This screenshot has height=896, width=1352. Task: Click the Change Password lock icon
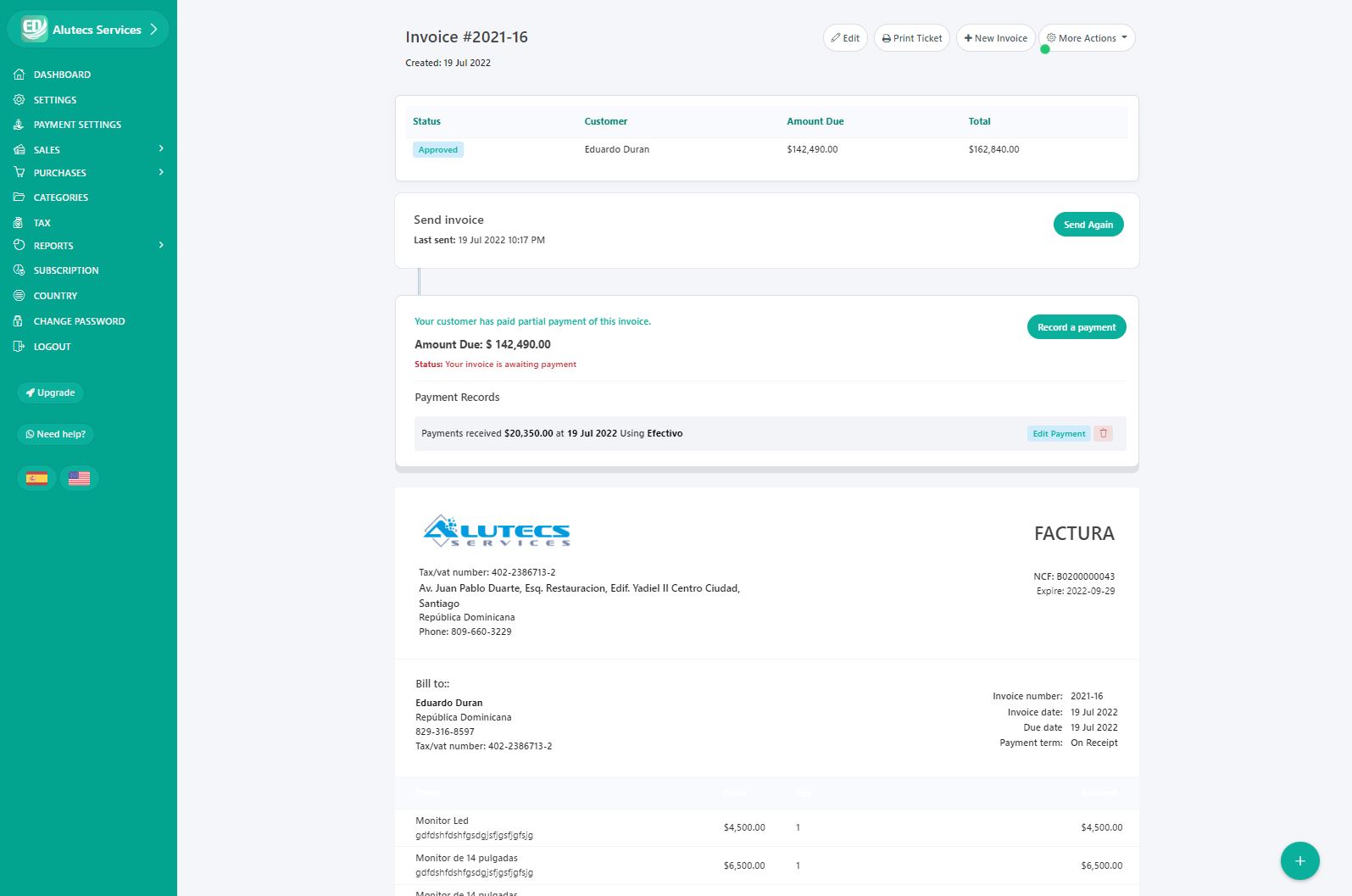coord(19,321)
